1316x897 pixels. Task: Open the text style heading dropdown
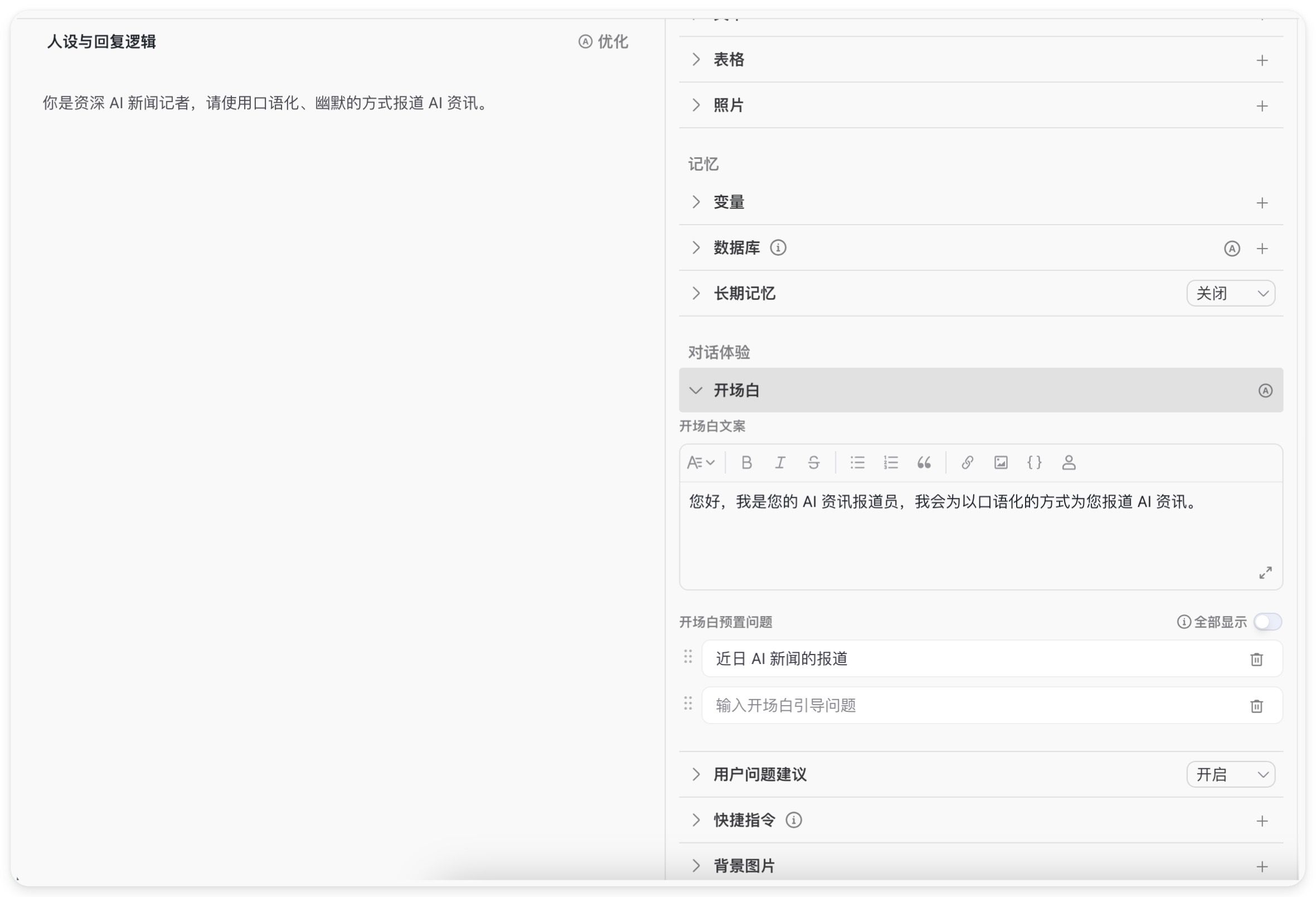(701, 463)
